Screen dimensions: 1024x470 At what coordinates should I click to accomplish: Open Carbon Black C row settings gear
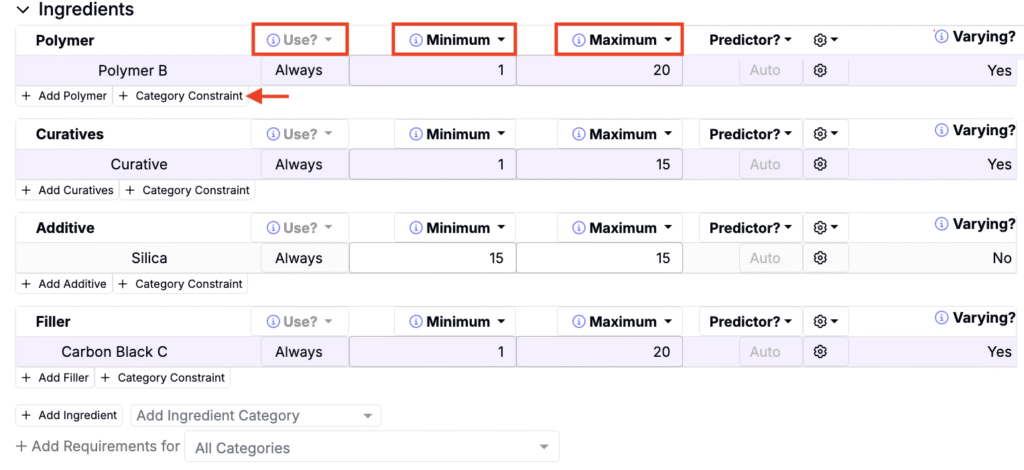820,352
